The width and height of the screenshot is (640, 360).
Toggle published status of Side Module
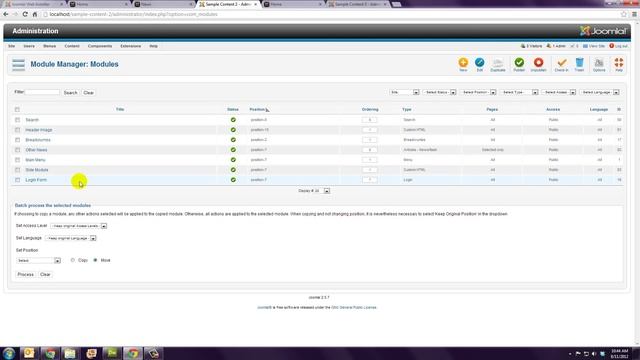233,170
